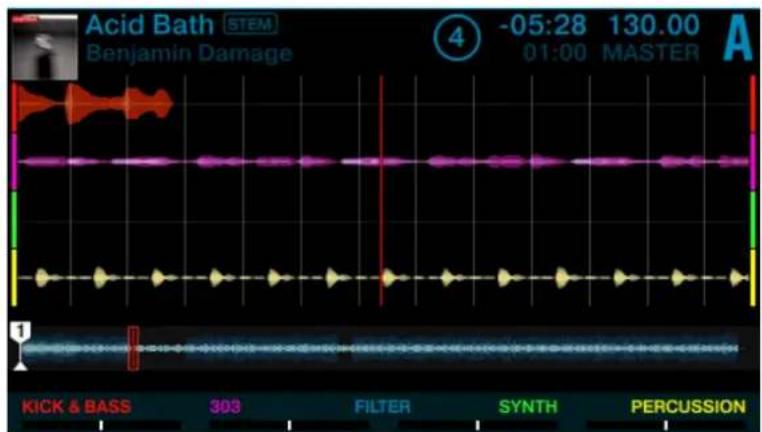762x432 pixels.
Task: Click the slider under PERCUSSION
Action: coord(666,426)
